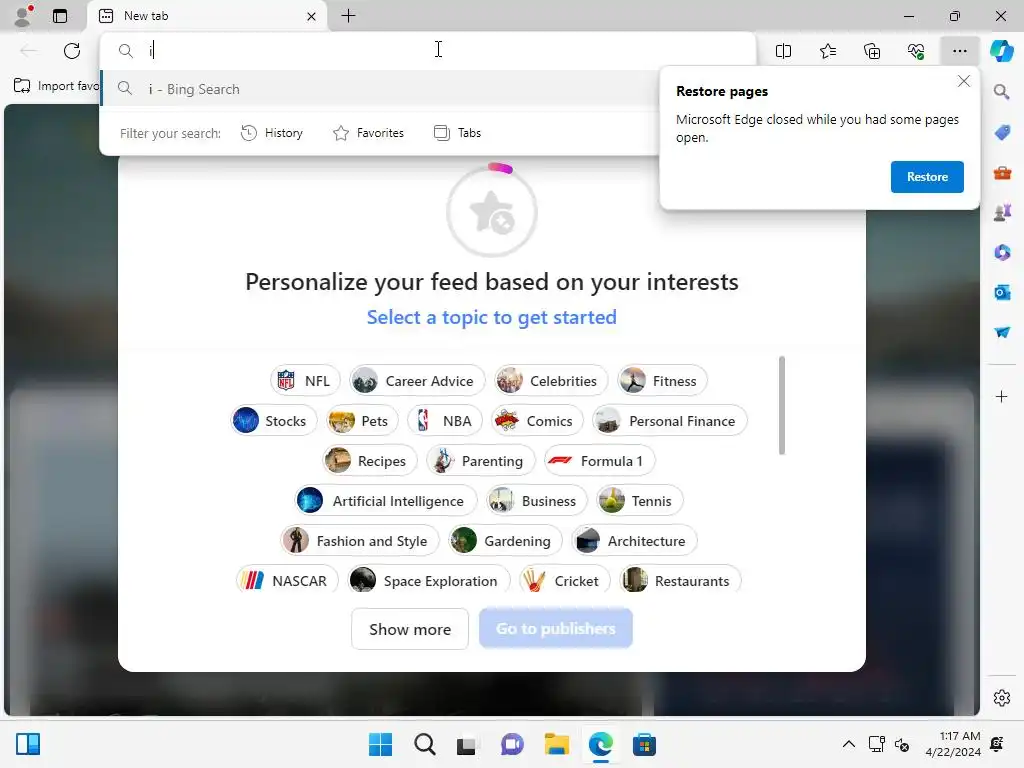Open Settings and more ellipsis menu
1024x768 pixels.
[959, 51]
